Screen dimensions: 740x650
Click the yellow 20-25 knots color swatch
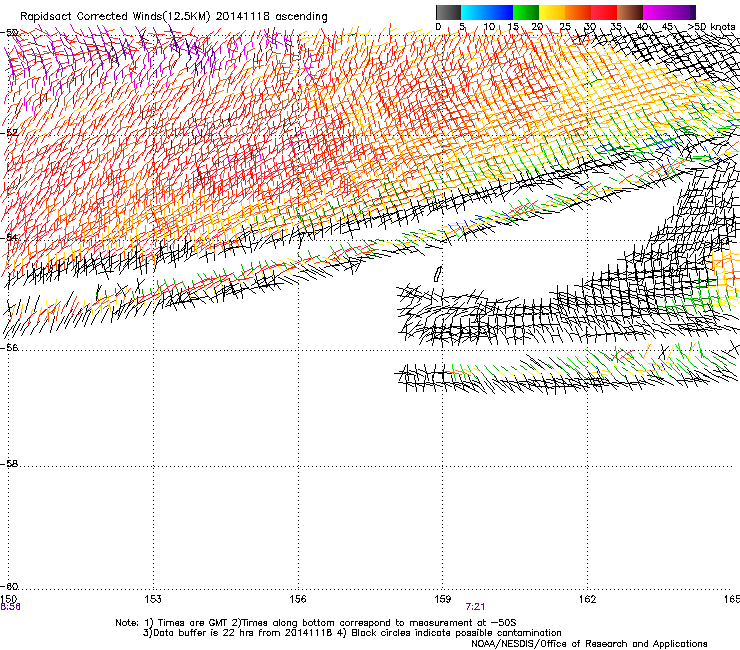(552, 12)
